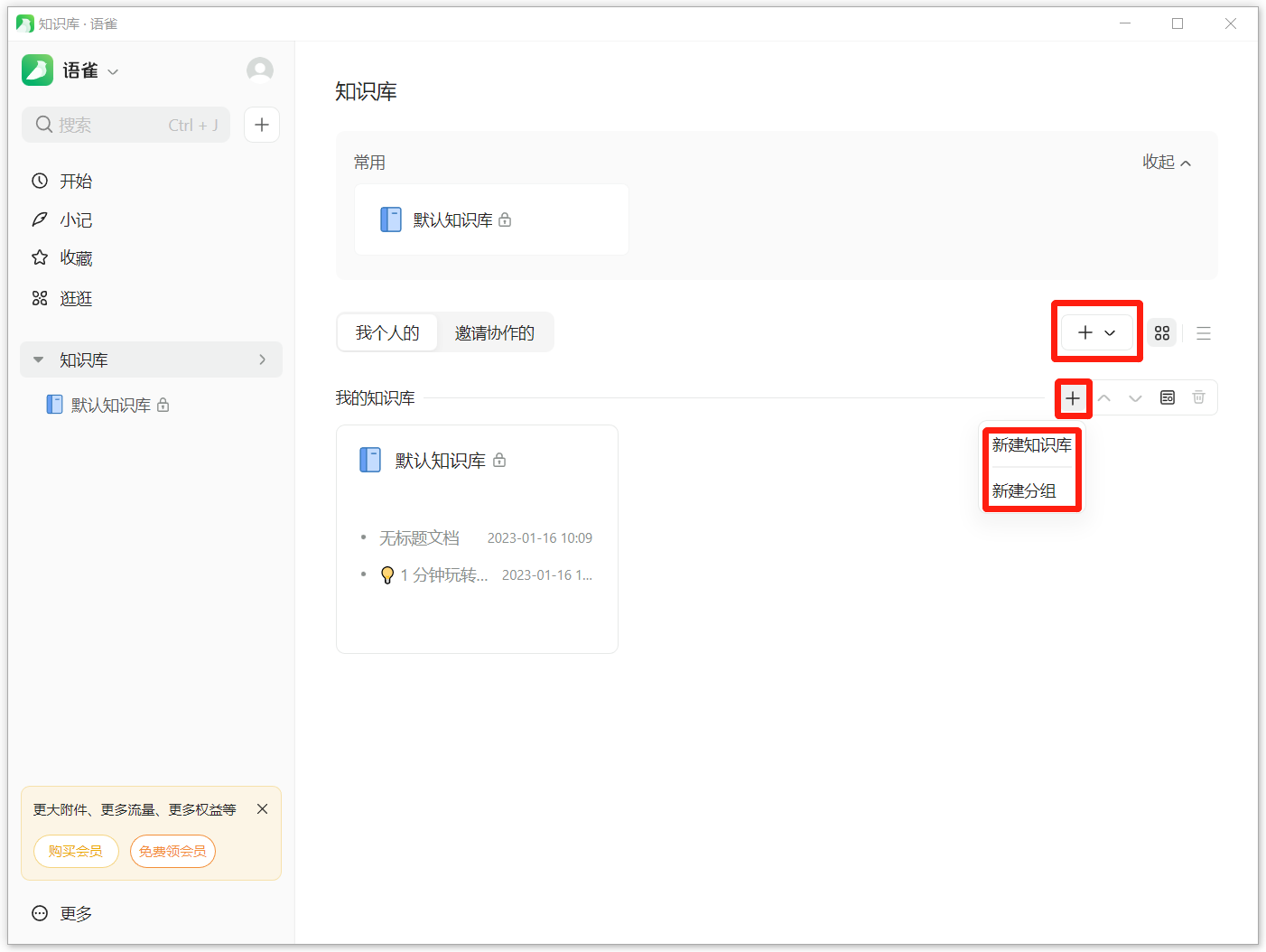Click the right chevron on 知识库 row
The height and width of the screenshot is (952, 1266).
click(263, 359)
